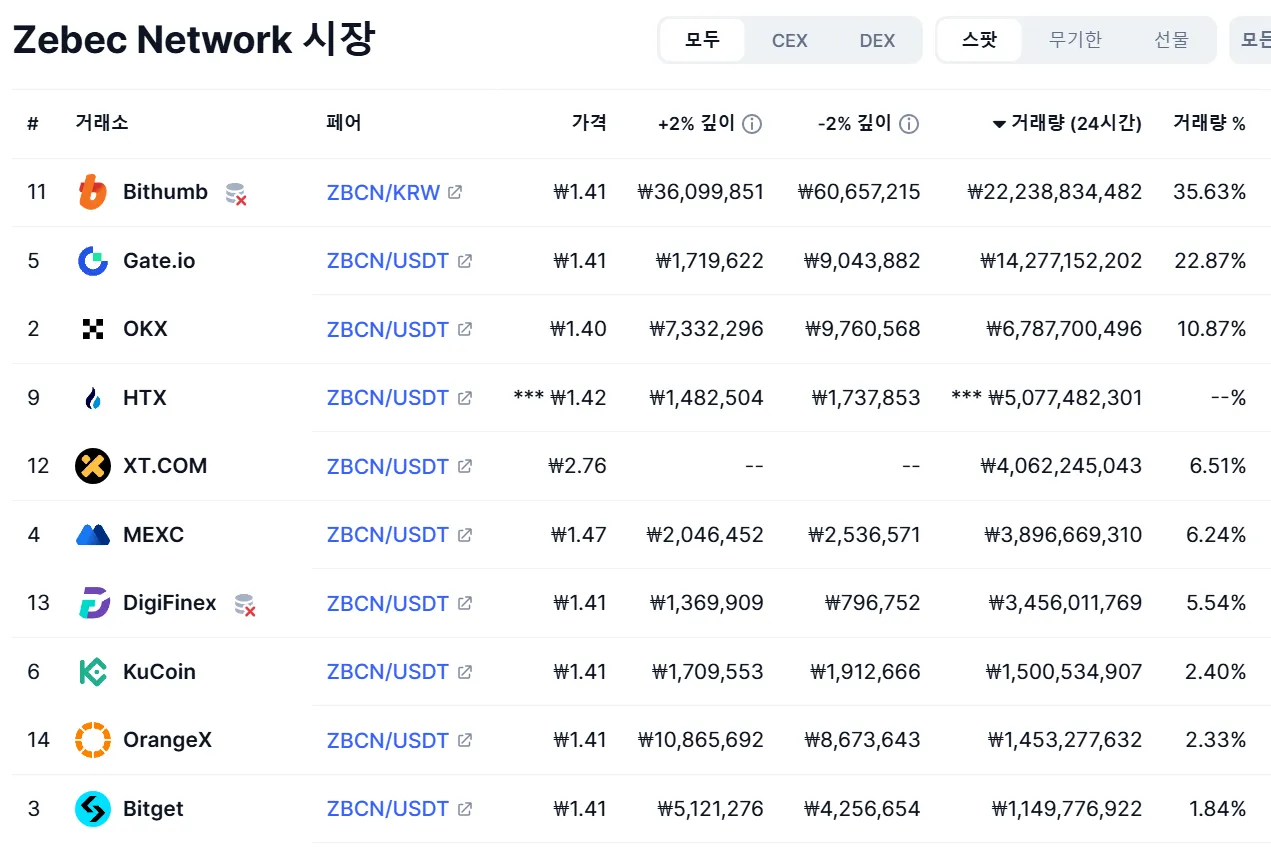Click external link icon in Bitget row
Screen dimensions: 1271x853
coord(464,809)
